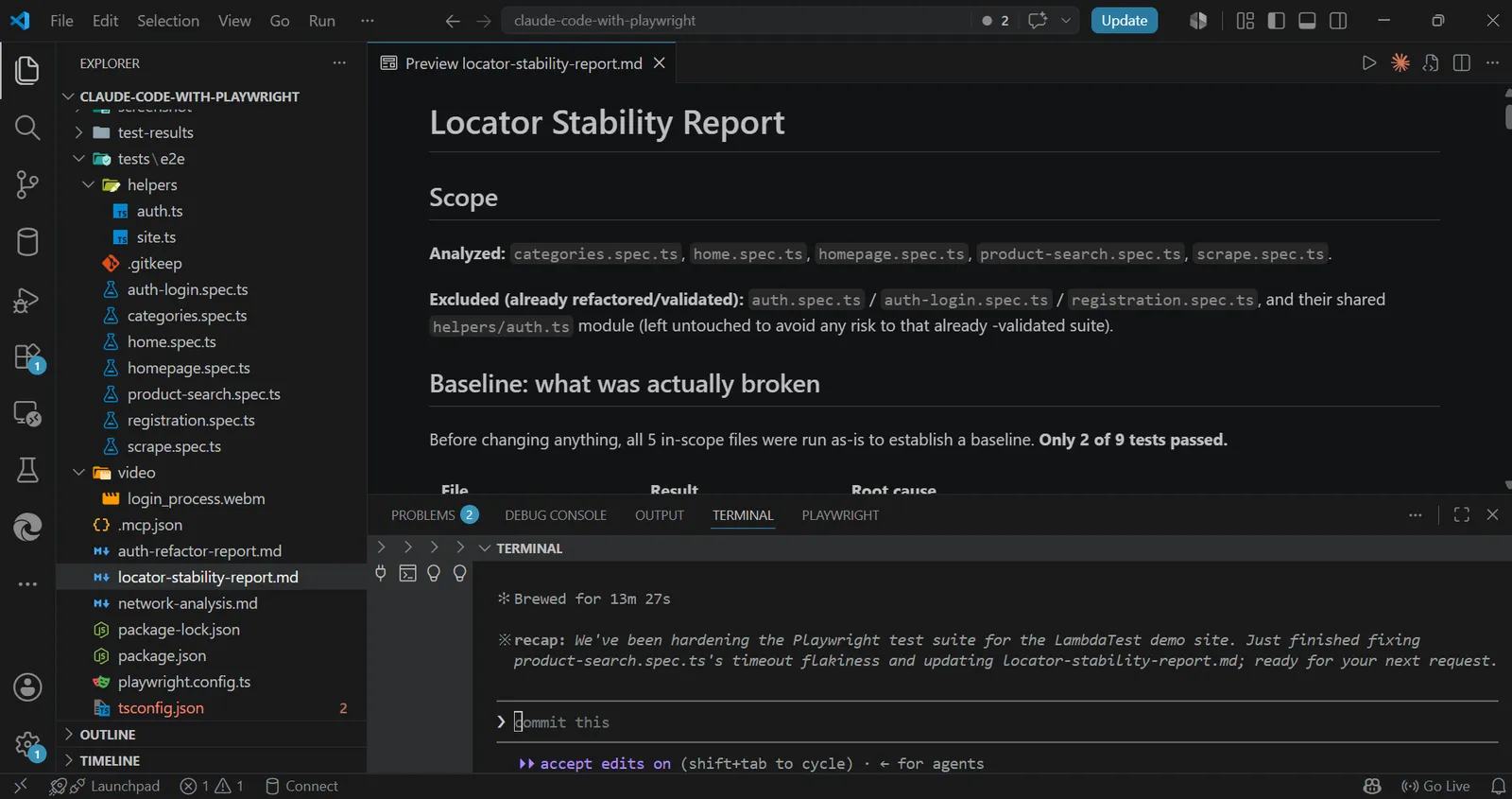This screenshot has width=1512, height=799.
Task: Go back with the left arrow
Action: click(x=453, y=20)
